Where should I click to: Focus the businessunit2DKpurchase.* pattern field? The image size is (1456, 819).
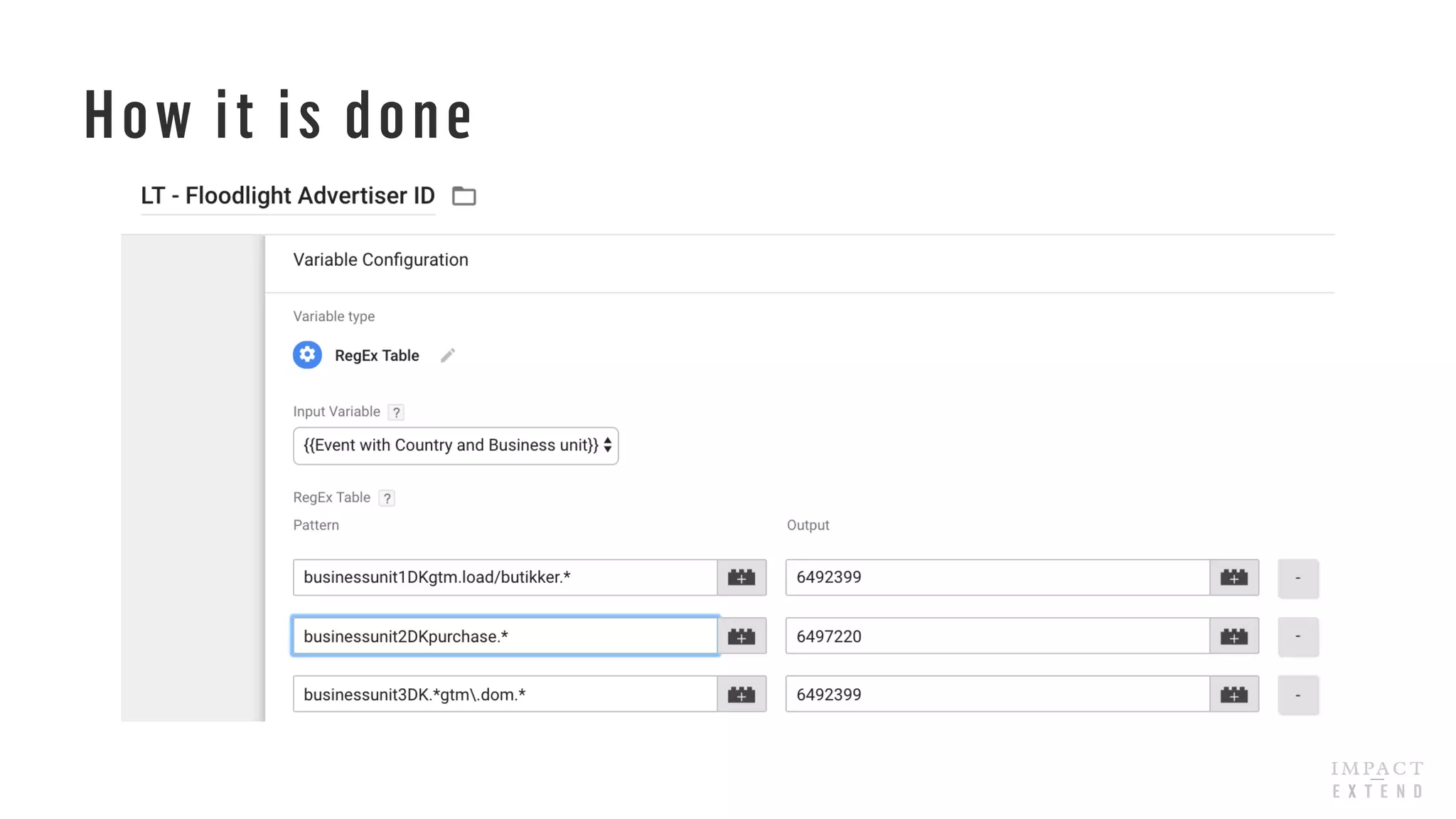click(x=505, y=636)
